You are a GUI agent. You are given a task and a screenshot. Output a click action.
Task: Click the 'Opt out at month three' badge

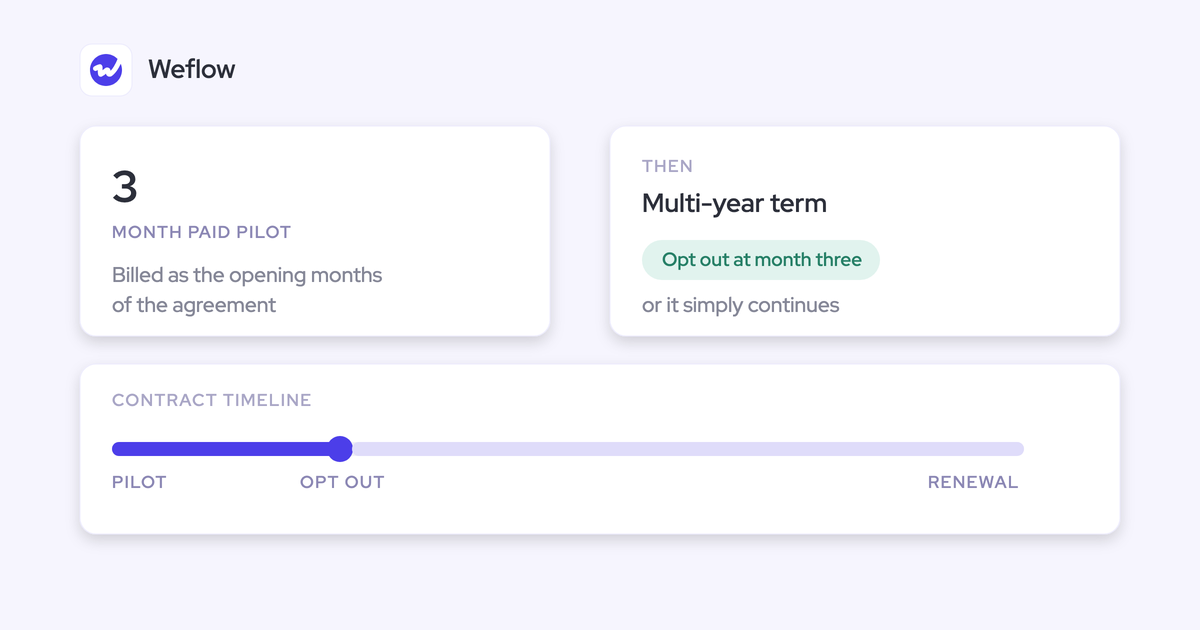tap(761, 260)
